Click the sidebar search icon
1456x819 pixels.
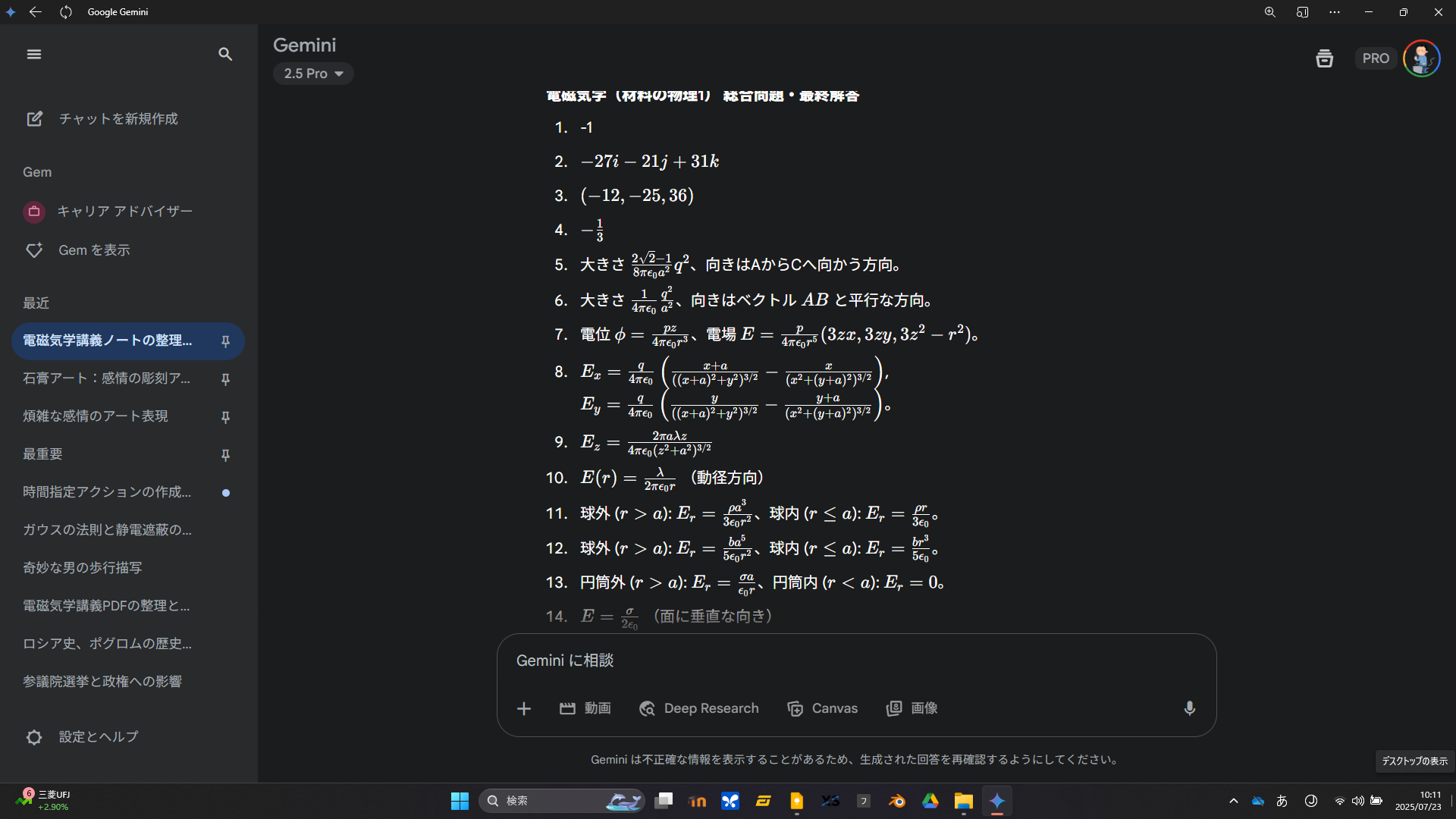[225, 54]
